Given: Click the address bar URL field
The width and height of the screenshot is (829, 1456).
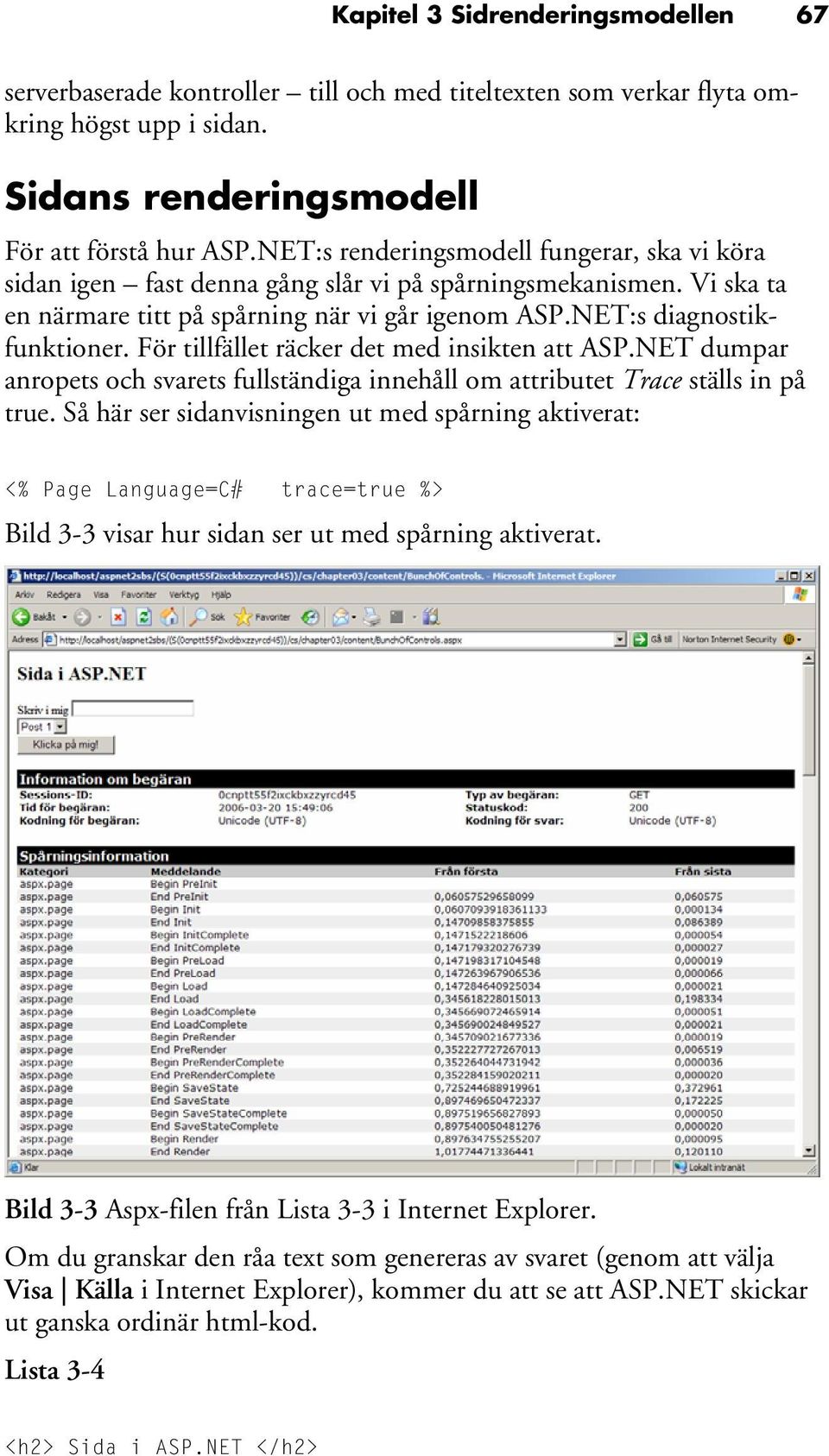Looking at the screenshot, I should coord(335,640).
